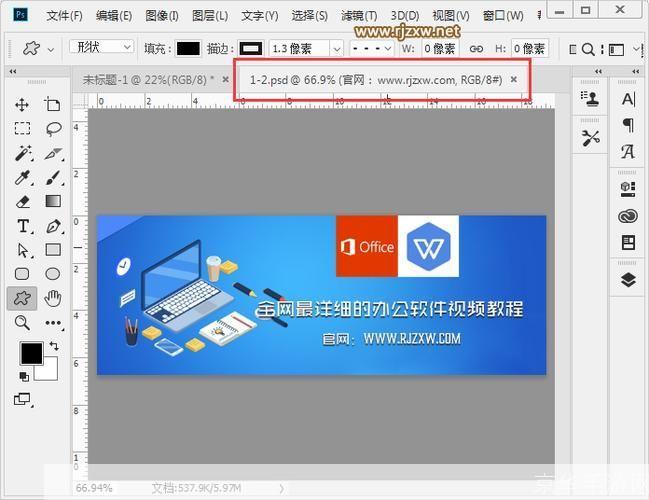Select the Ellipse tool
Viewport: 649px width, 500px height.
pyautogui.click(x=53, y=274)
